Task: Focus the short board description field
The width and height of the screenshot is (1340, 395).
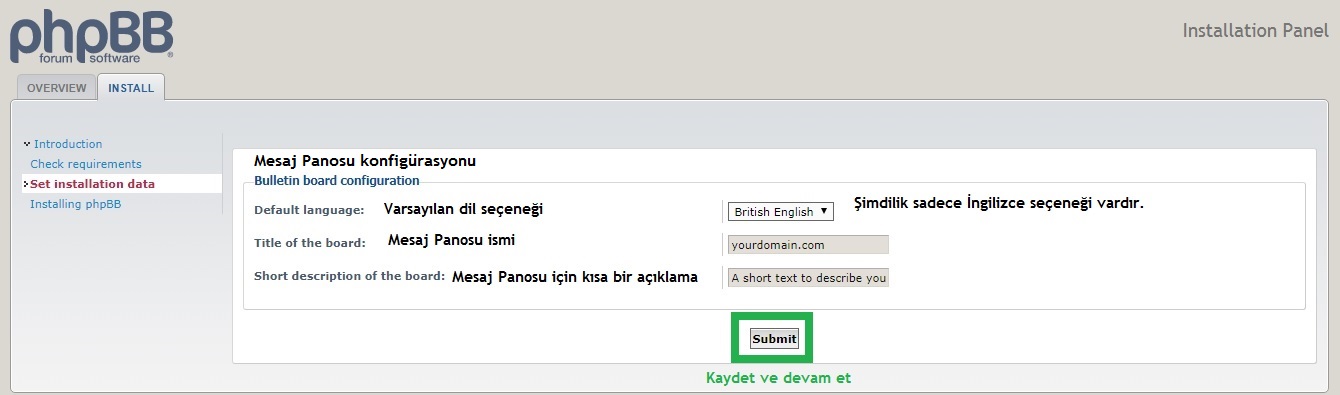Action: pos(808,278)
